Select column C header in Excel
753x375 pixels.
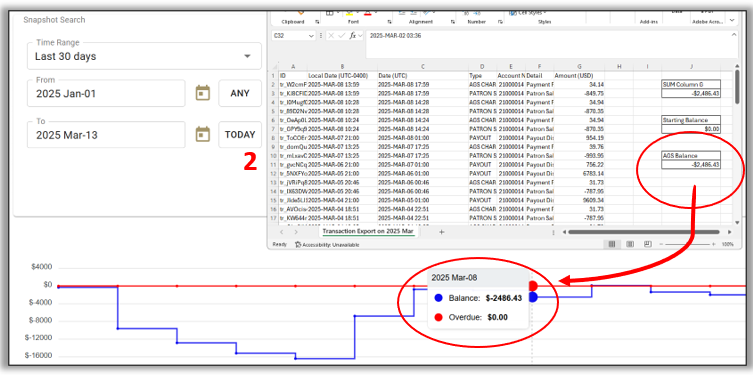[423, 67]
